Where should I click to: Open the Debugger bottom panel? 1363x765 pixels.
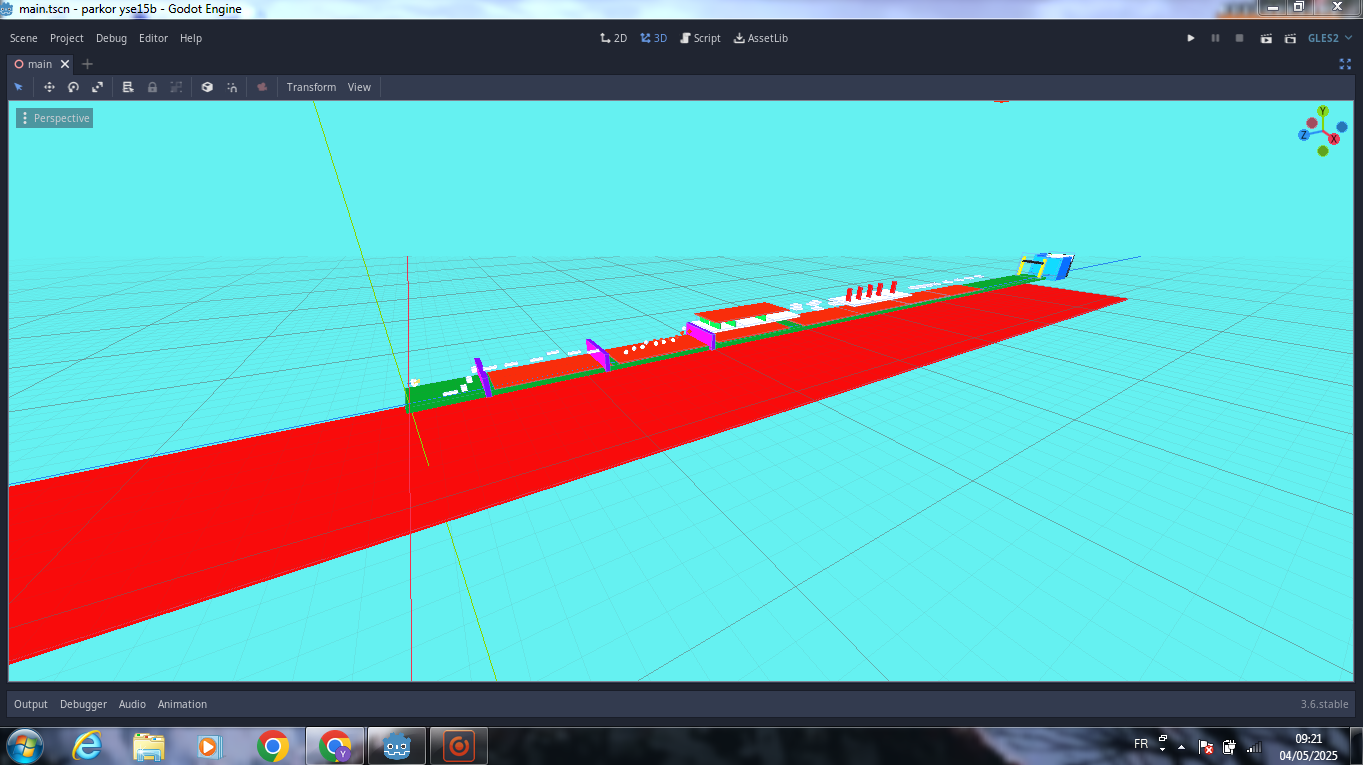pyautogui.click(x=83, y=704)
